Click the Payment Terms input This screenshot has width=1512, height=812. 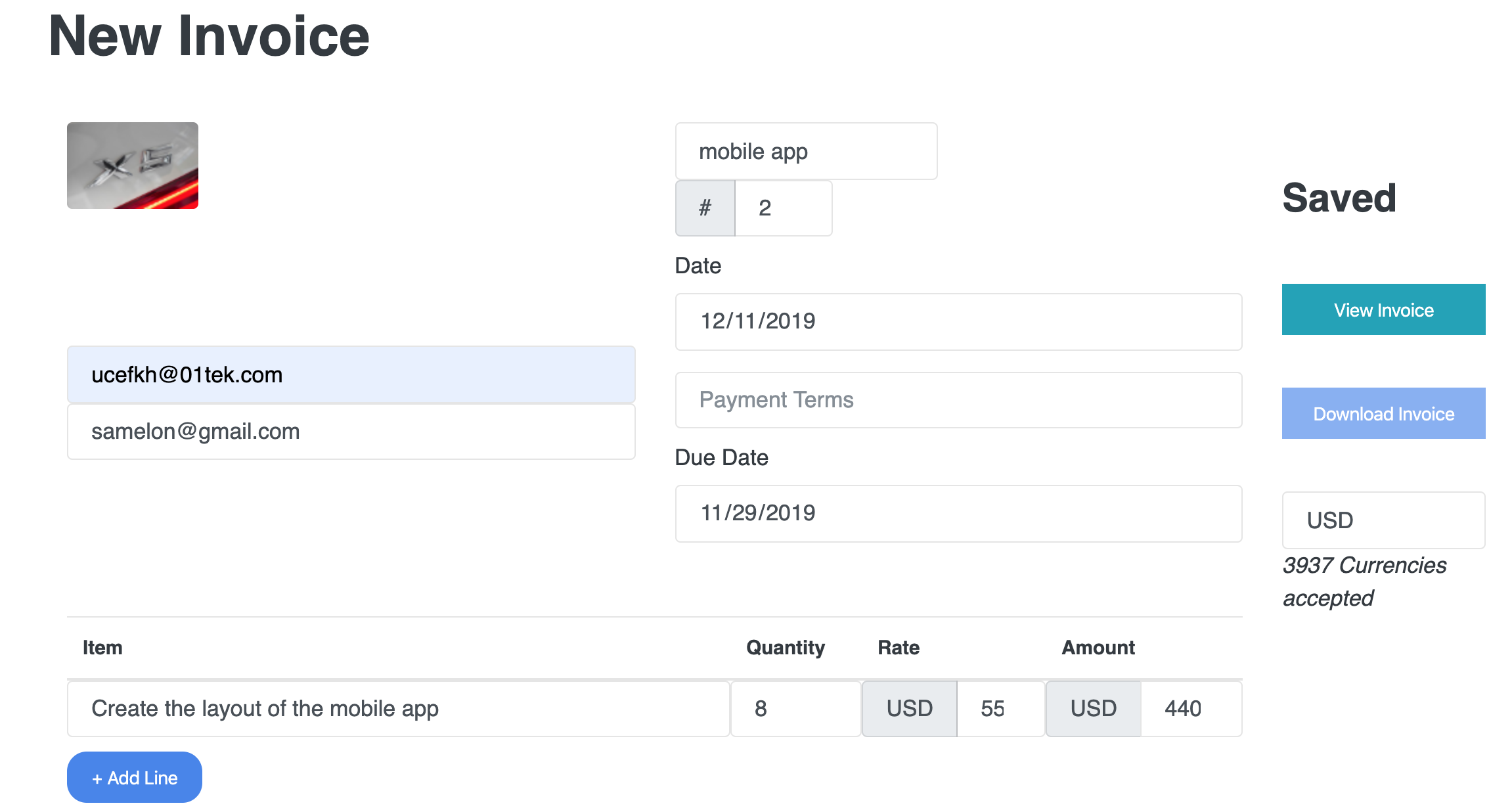958,400
